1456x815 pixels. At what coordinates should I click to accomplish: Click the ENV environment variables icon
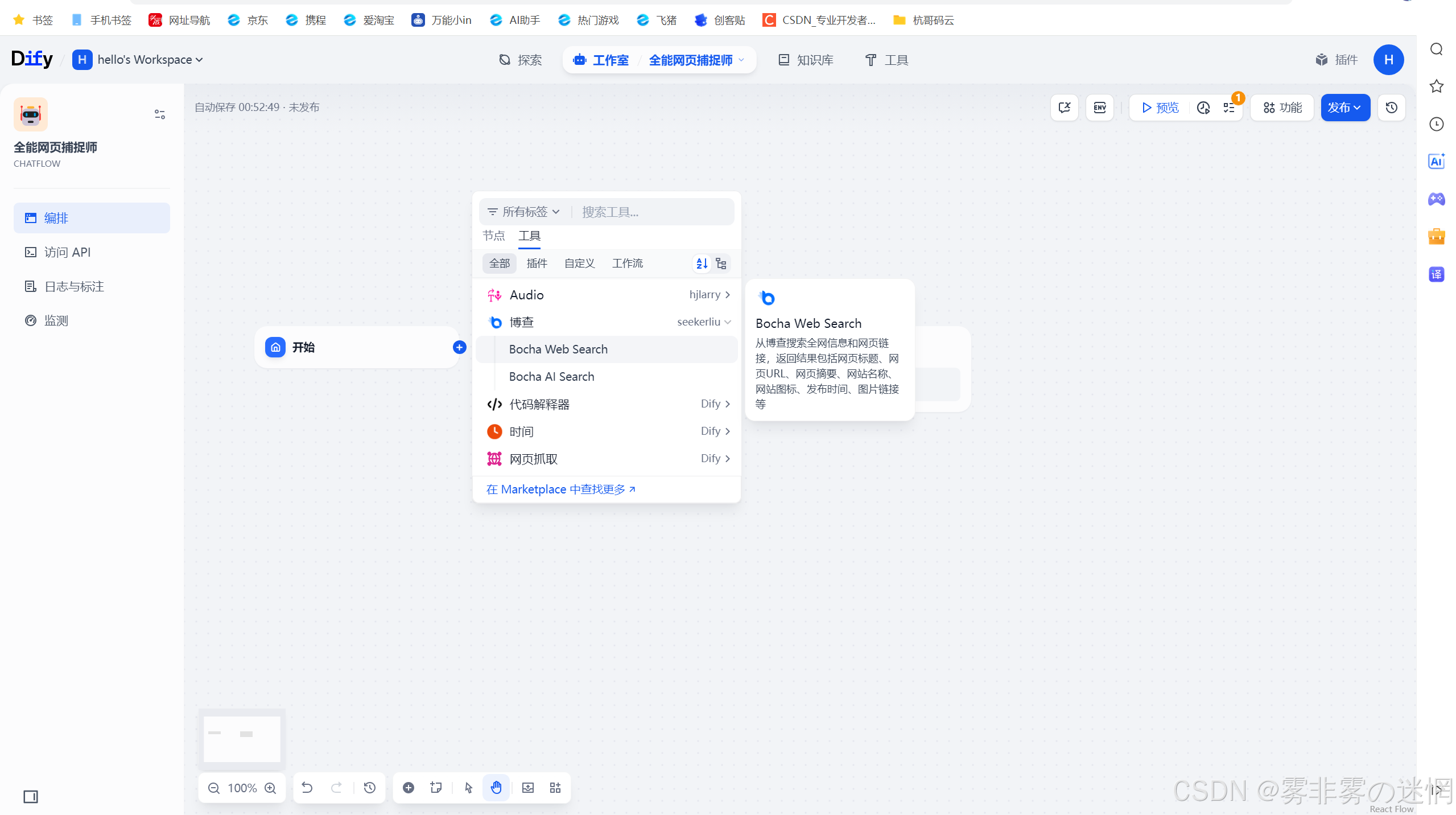[1099, 108]
